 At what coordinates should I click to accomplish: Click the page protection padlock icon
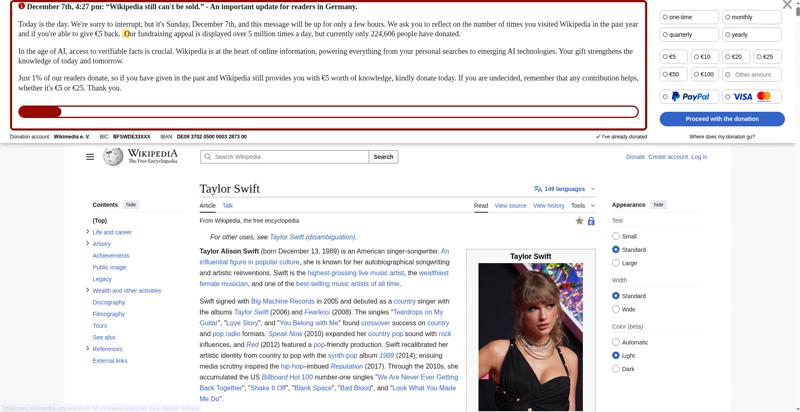(x=591, y=221)
